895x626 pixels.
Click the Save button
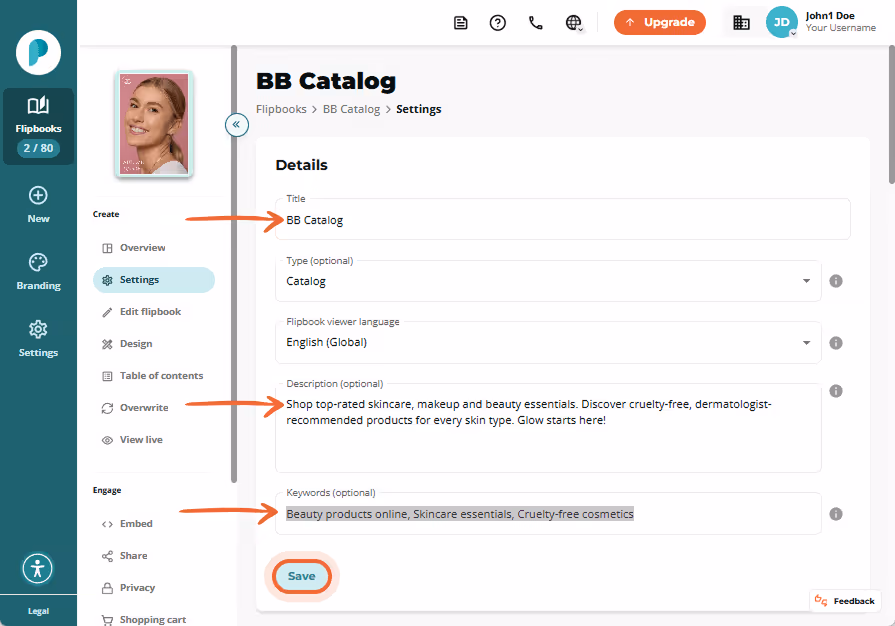(x=301, y=576)
